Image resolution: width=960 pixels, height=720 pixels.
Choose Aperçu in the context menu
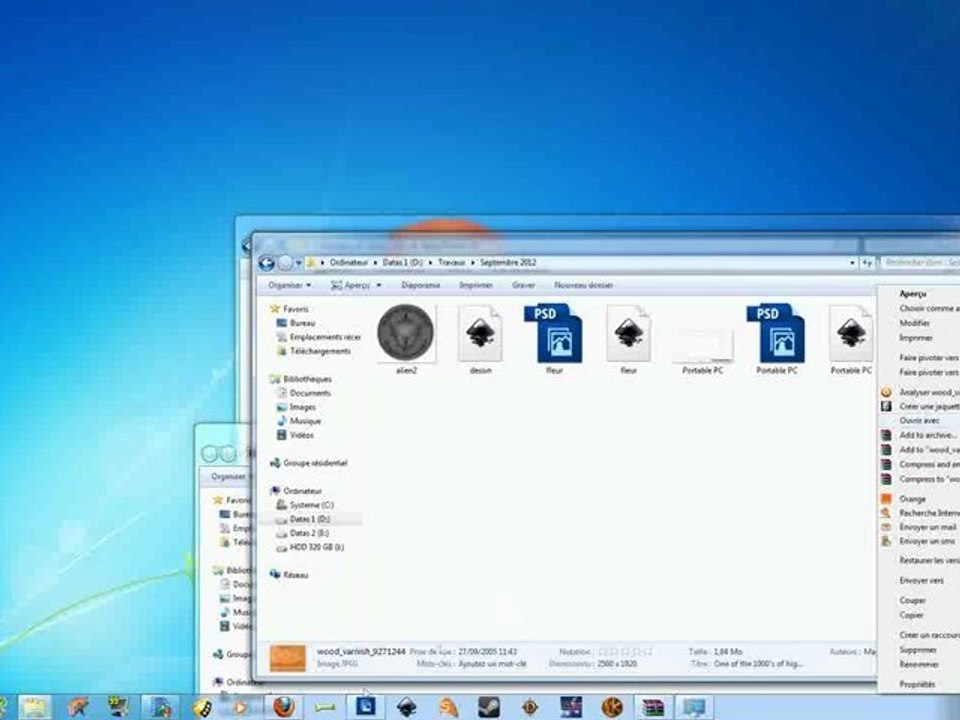tap(913, 294)
